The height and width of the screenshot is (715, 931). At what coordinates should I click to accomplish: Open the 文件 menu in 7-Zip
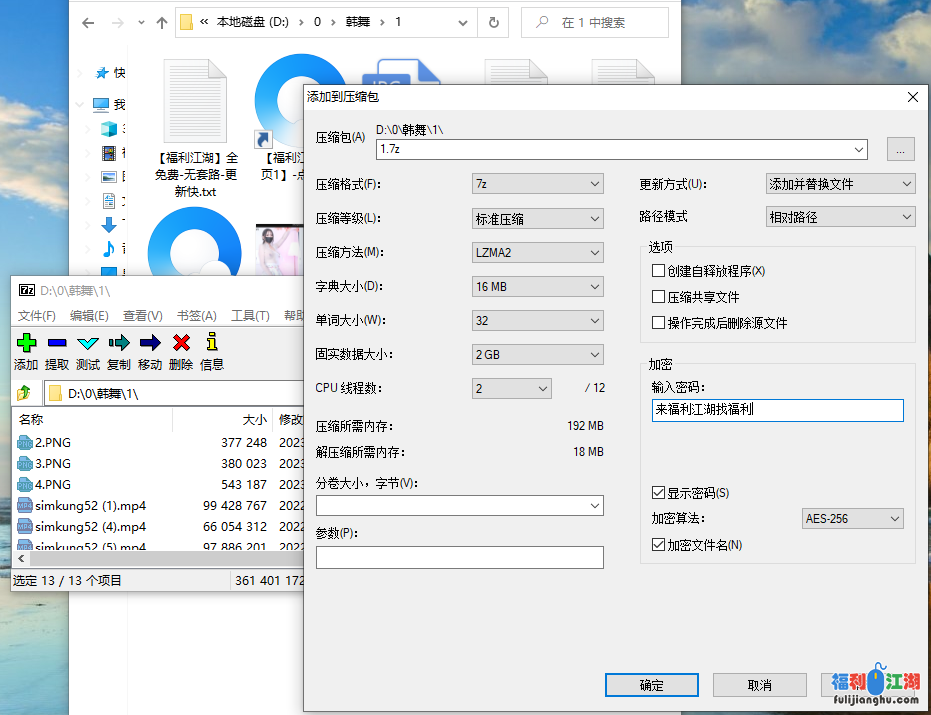(x=37, y=315)
